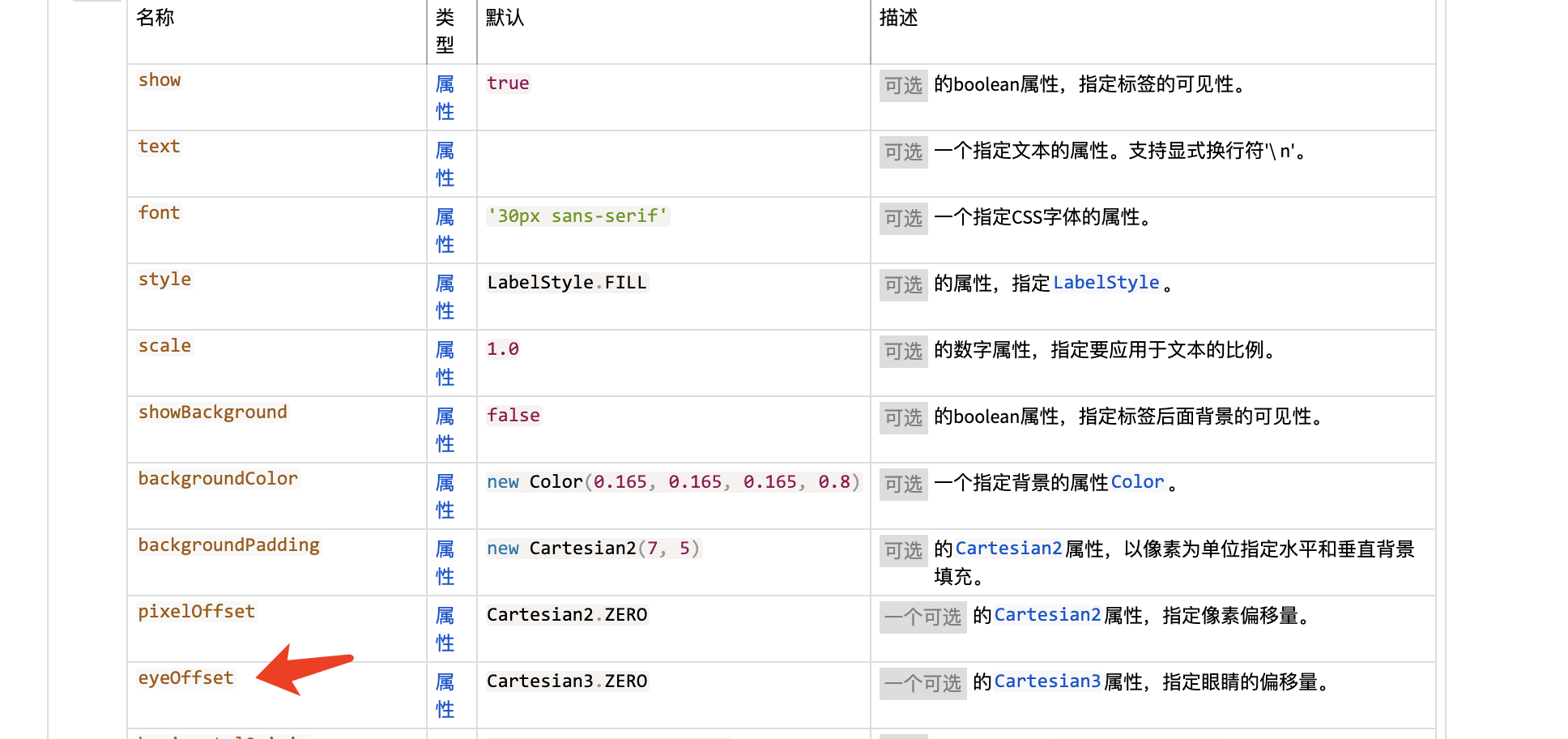Click the 可选 badge in the backgroundPadding row
The width and height of the screenshot is (1568, 739).
click(904, 551)
